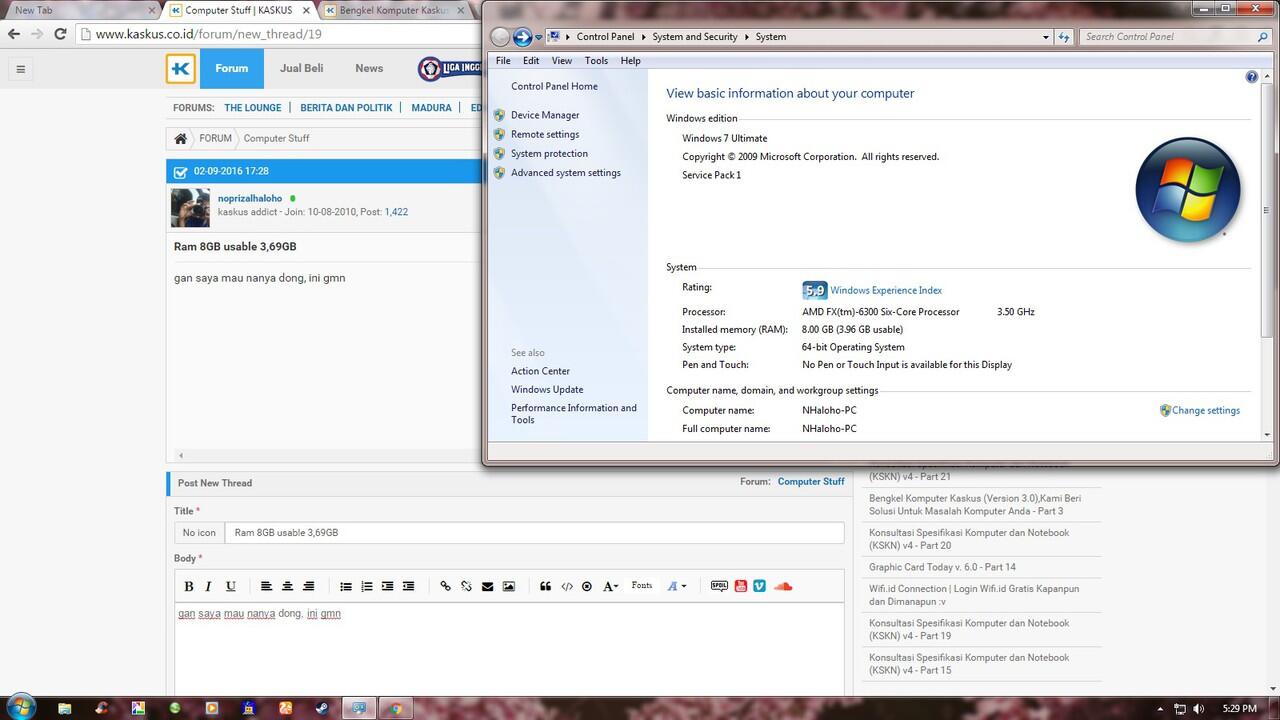Screen dimensions: 1280x720
Task: Click the KASKUS logo
Action: [181, 69]
